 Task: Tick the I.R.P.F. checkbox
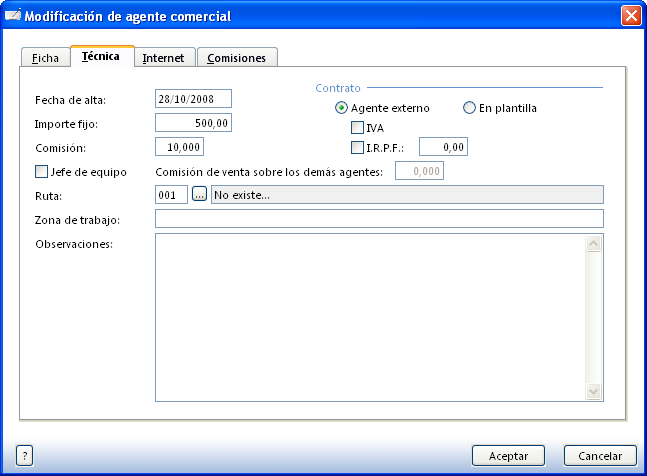pyautogui.click(x=358, y=148)
